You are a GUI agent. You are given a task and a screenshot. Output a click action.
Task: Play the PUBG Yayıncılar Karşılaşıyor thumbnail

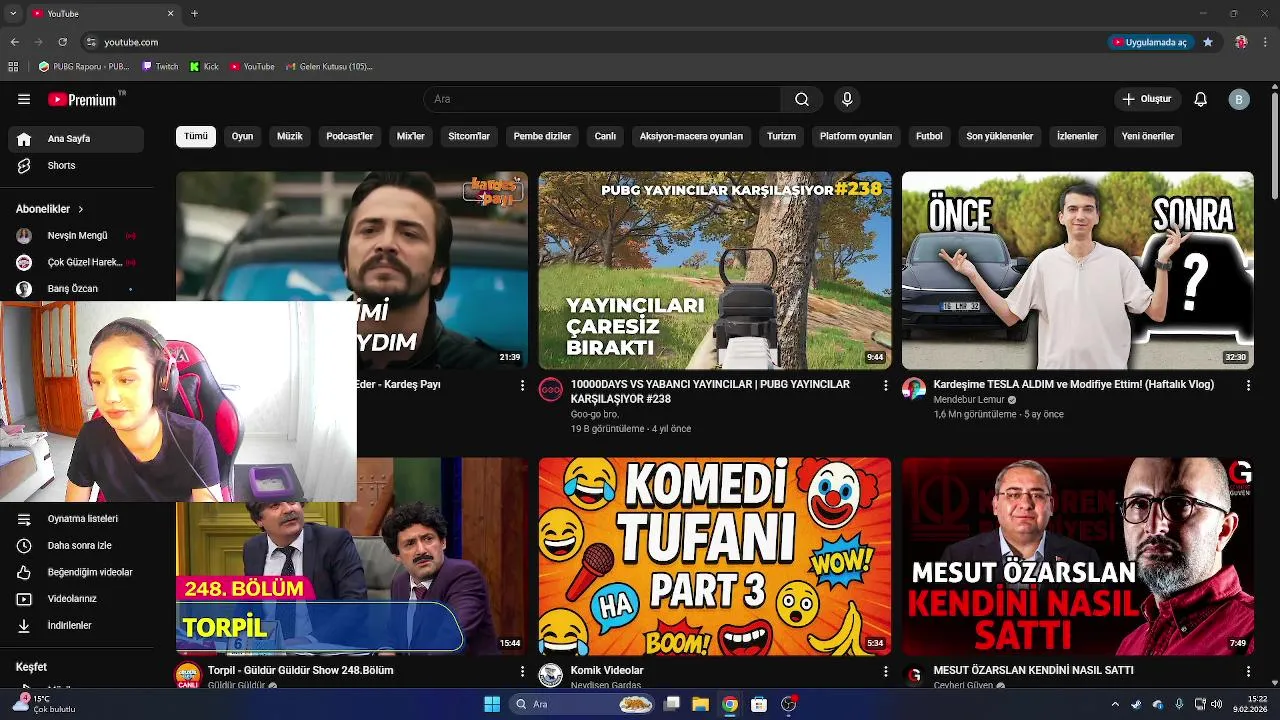715,270
